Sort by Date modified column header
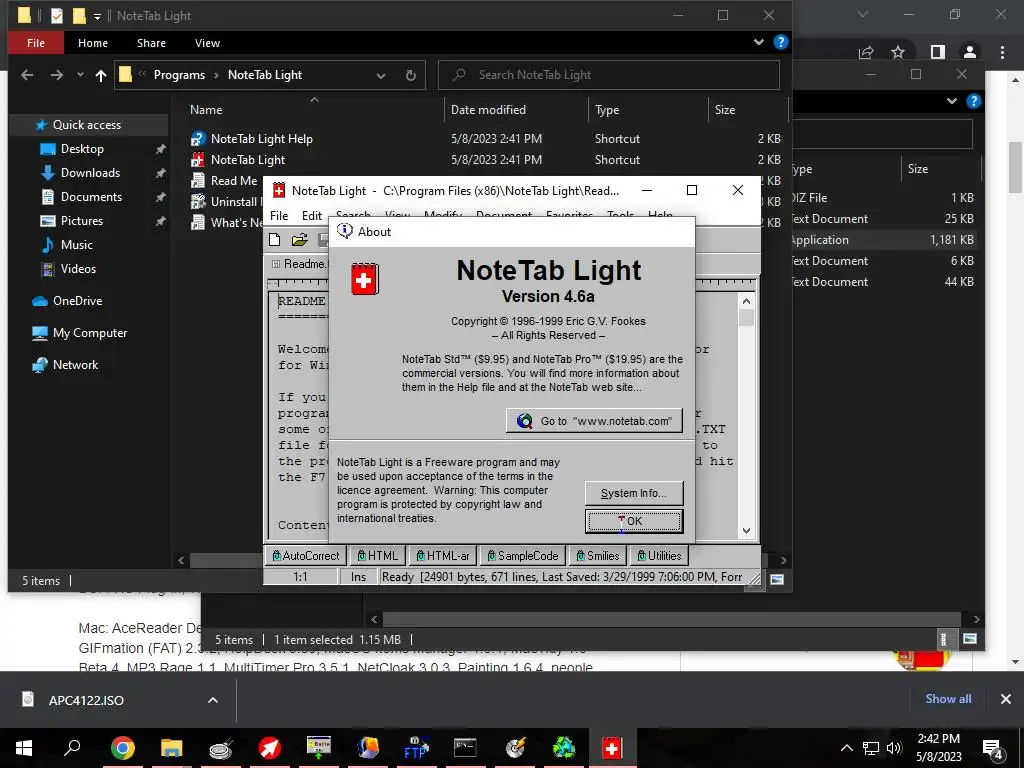This screenshot has width=1024, height=768. 488,110
